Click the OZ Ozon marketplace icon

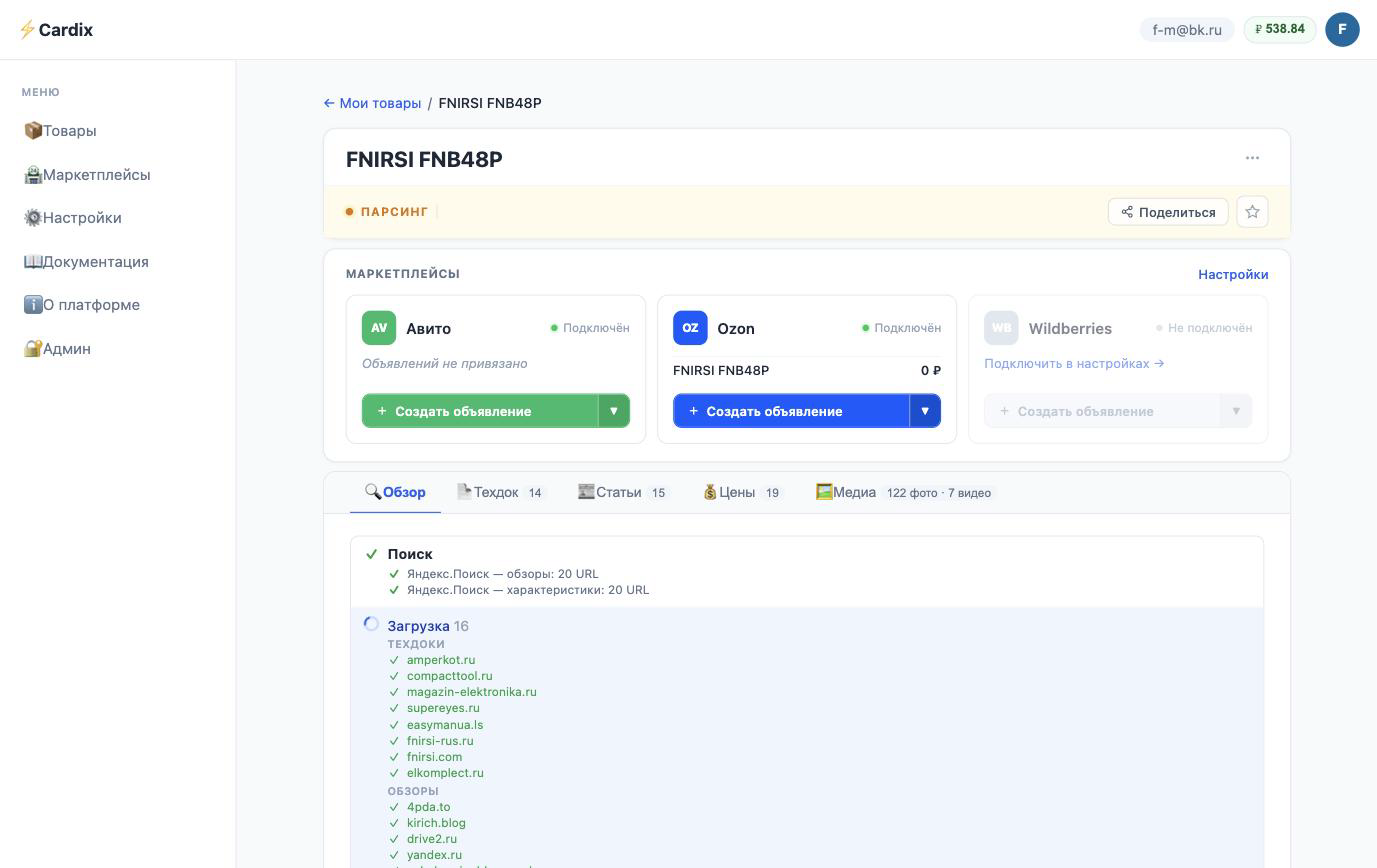pyautogui.click(x=690, y=328)
